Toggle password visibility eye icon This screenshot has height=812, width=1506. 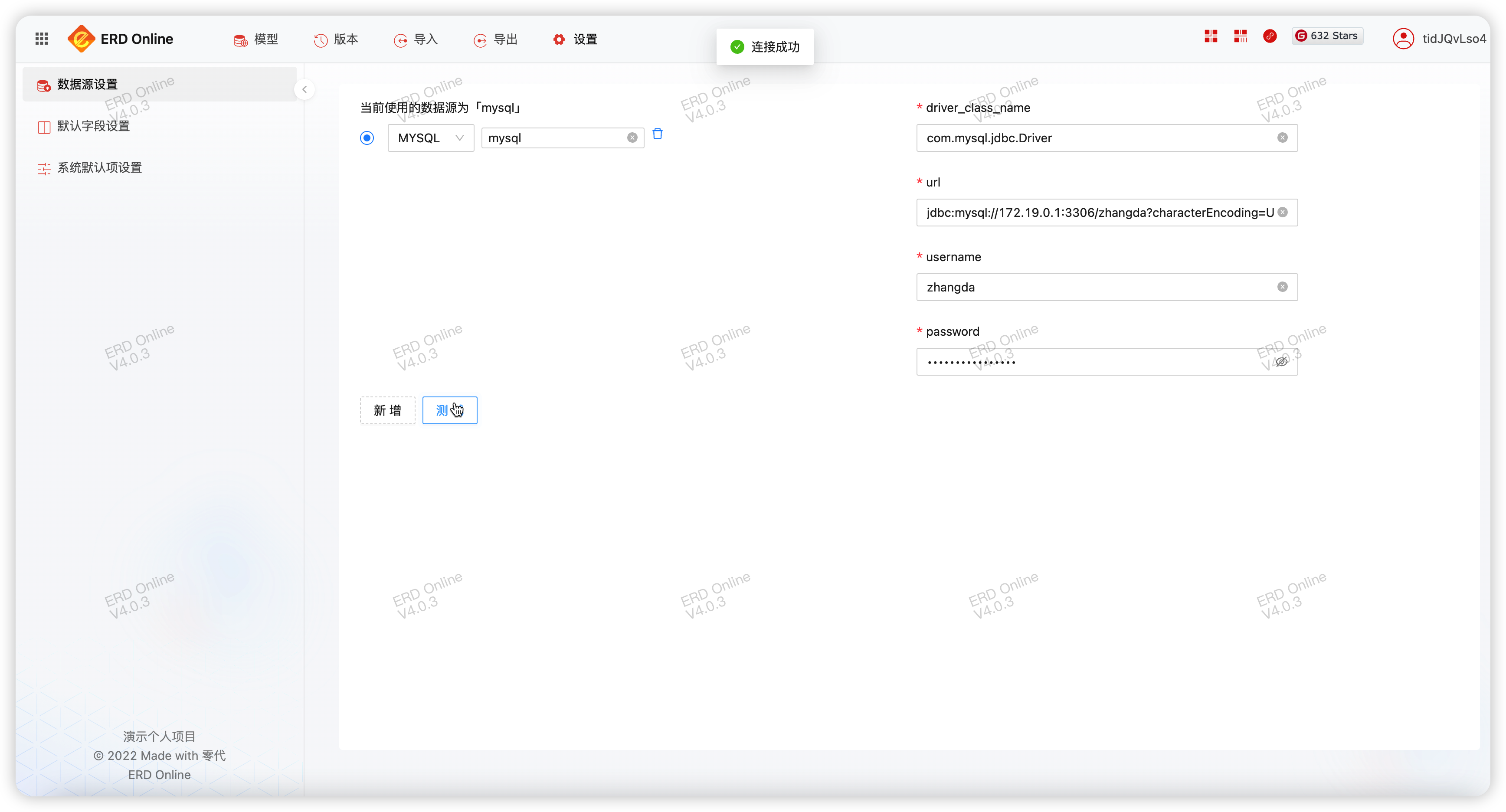coord(1281,362)
